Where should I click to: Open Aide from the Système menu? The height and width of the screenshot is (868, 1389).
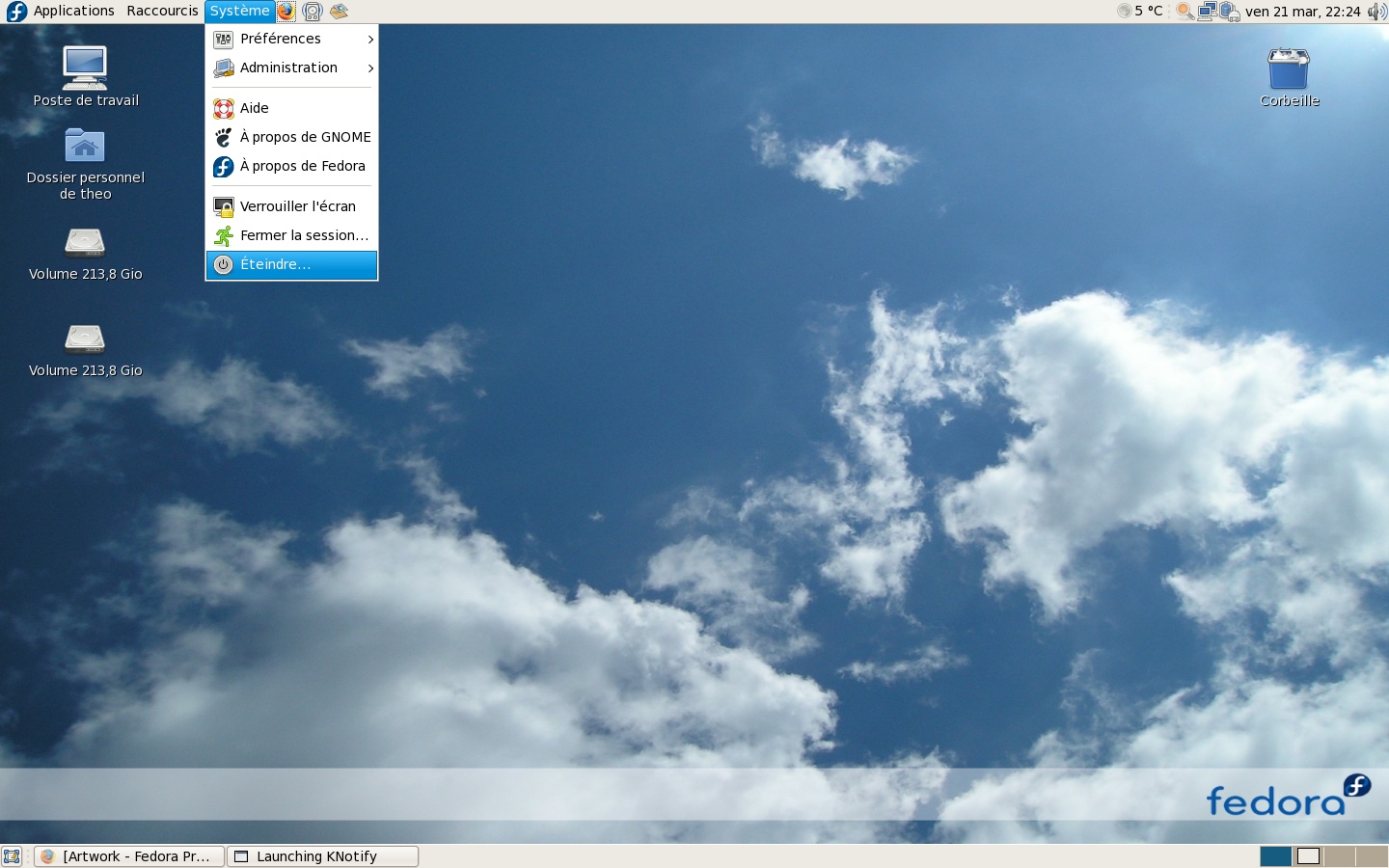click(x=291, y=108)
